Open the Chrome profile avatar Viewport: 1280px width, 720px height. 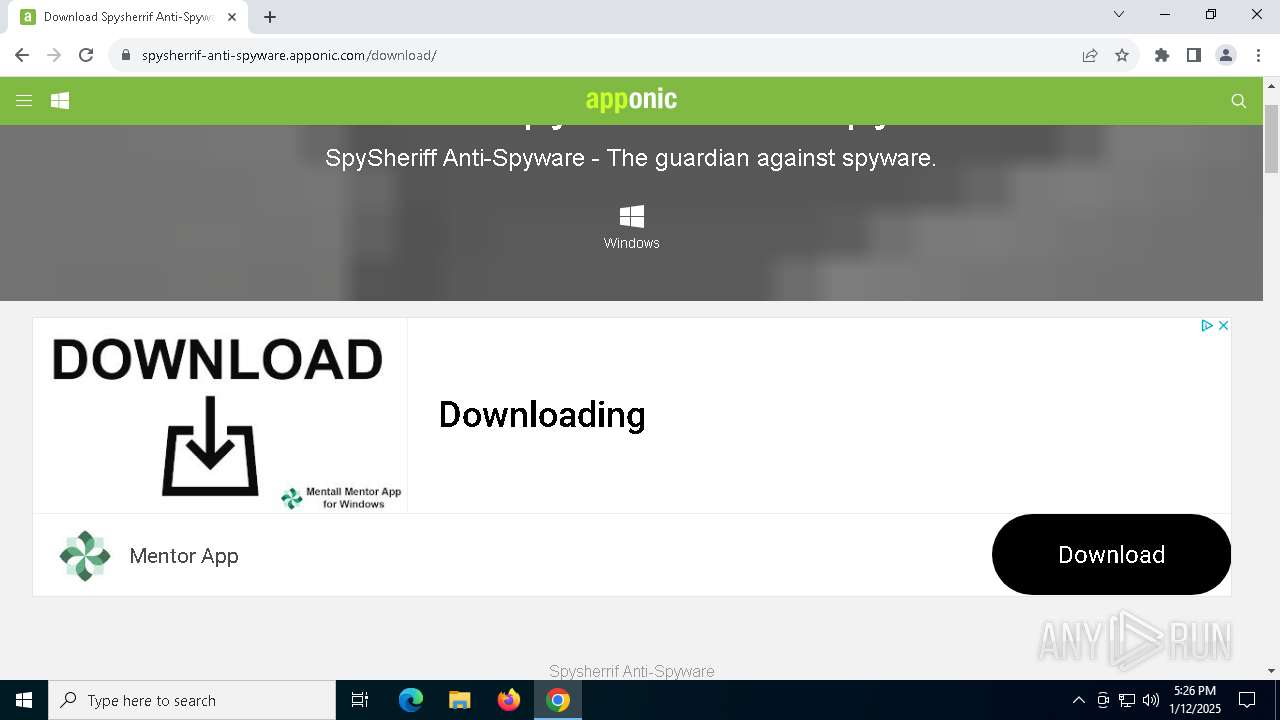click(x=1226, y=55)
